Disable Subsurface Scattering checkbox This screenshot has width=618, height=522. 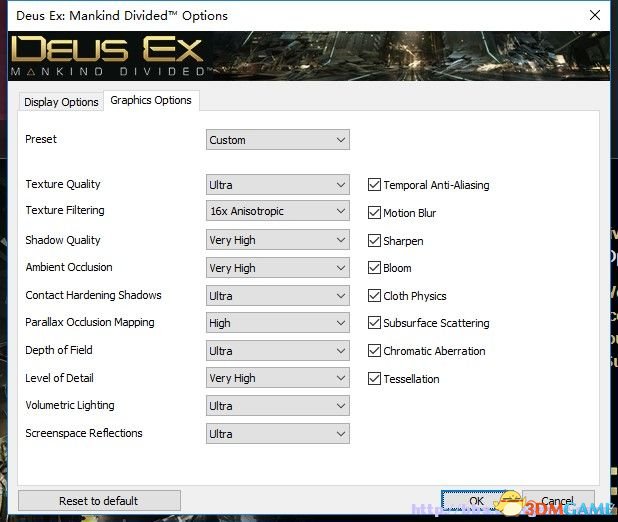(374, 323)
